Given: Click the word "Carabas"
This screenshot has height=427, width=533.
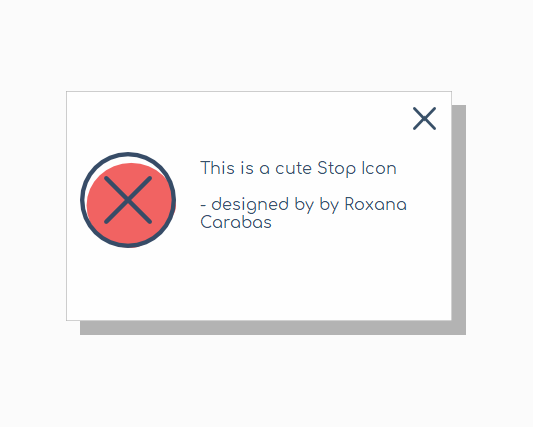Looking at the screenshot, I should [x=236, y=222].
